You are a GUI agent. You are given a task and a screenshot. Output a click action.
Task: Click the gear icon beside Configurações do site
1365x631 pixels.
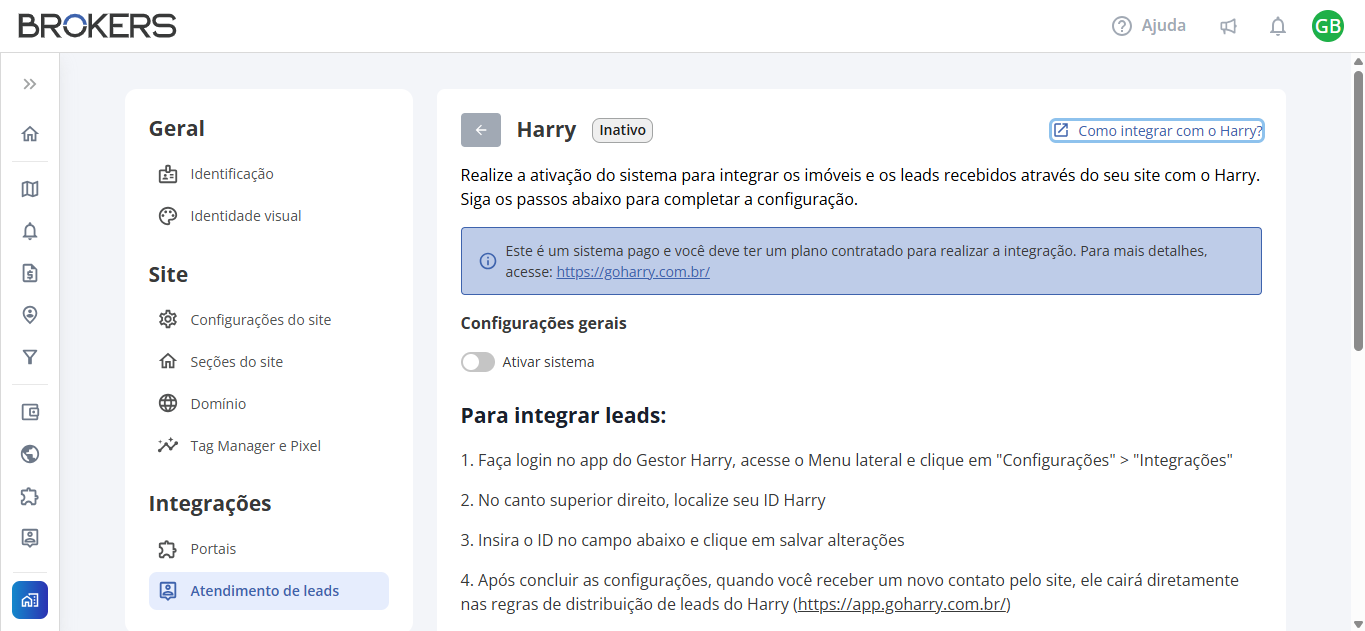click(168, 320)
